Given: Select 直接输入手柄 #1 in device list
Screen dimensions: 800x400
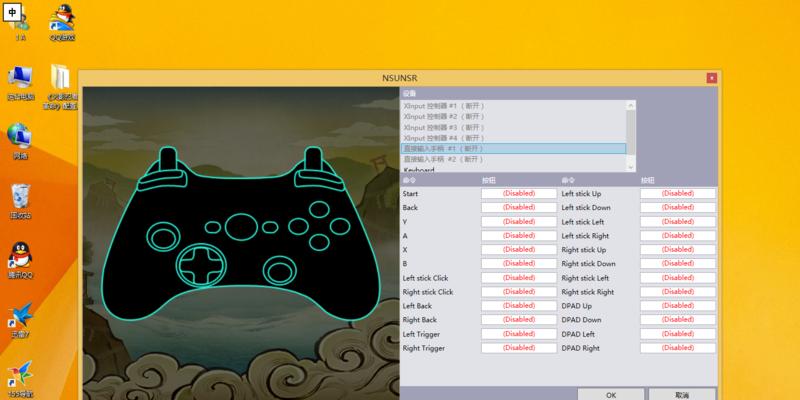Looking at the screenshot, I should (513, 148).
